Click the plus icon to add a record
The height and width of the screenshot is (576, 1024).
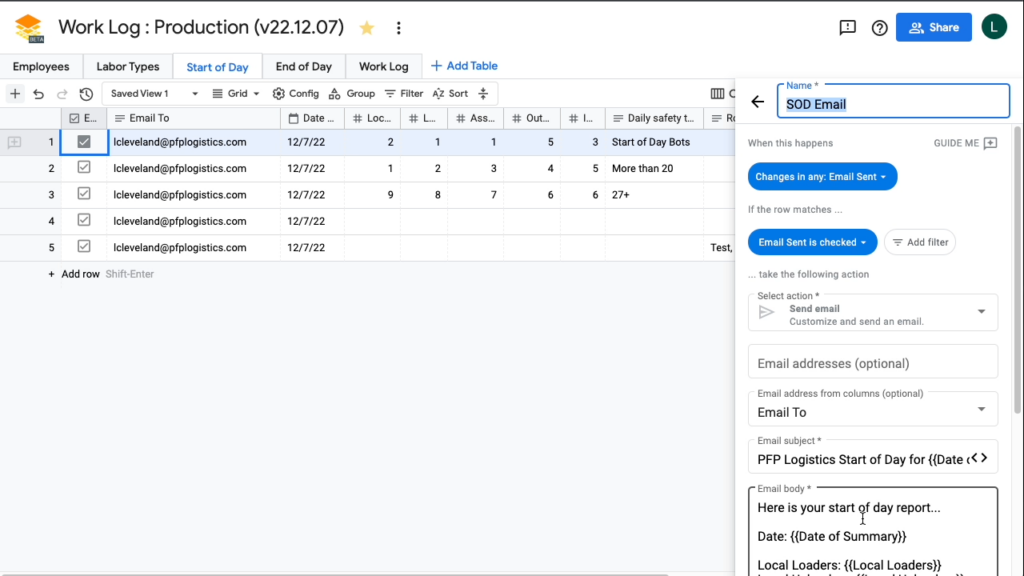pyautogui.click(x=15, y=94)
